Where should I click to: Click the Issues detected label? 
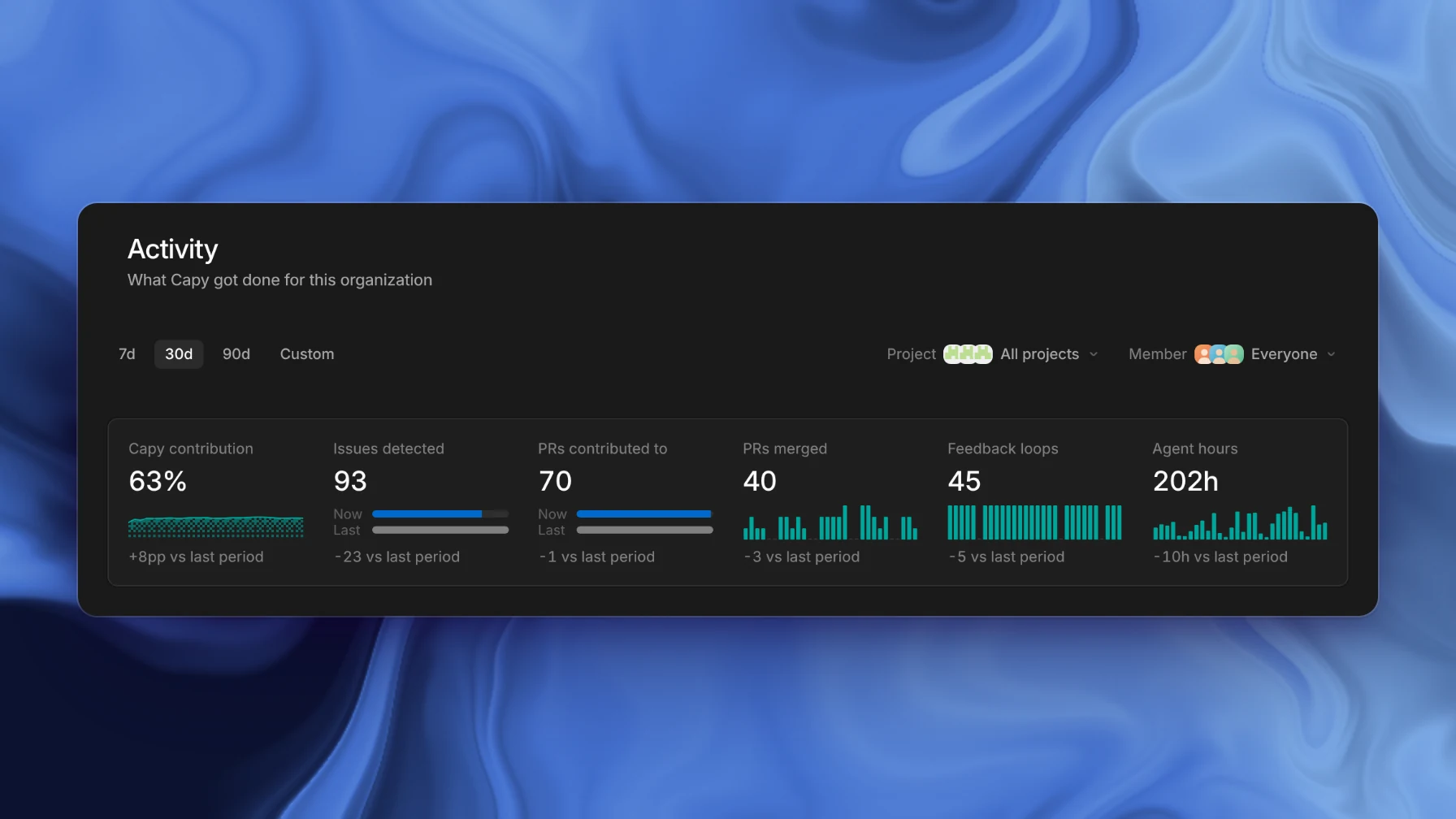click(x=388, y=448)
